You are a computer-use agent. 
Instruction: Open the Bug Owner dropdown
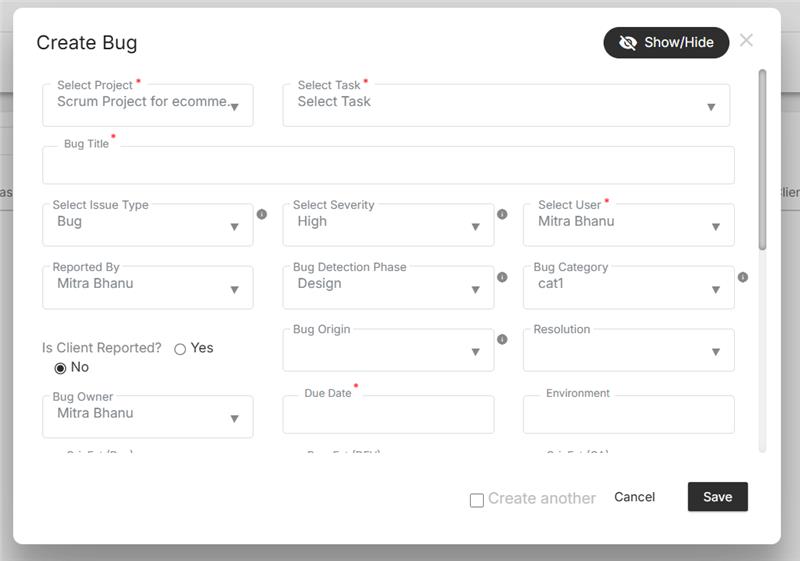[x=148, y=416]
